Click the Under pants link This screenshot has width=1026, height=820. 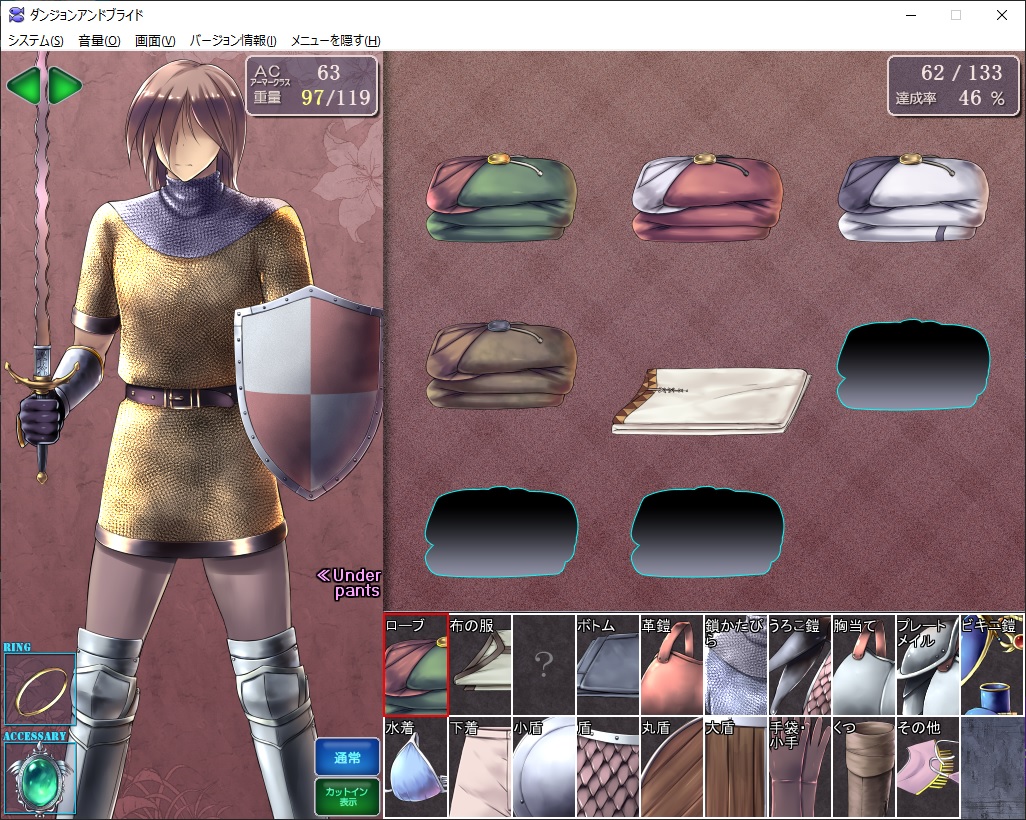click(349, 583)
